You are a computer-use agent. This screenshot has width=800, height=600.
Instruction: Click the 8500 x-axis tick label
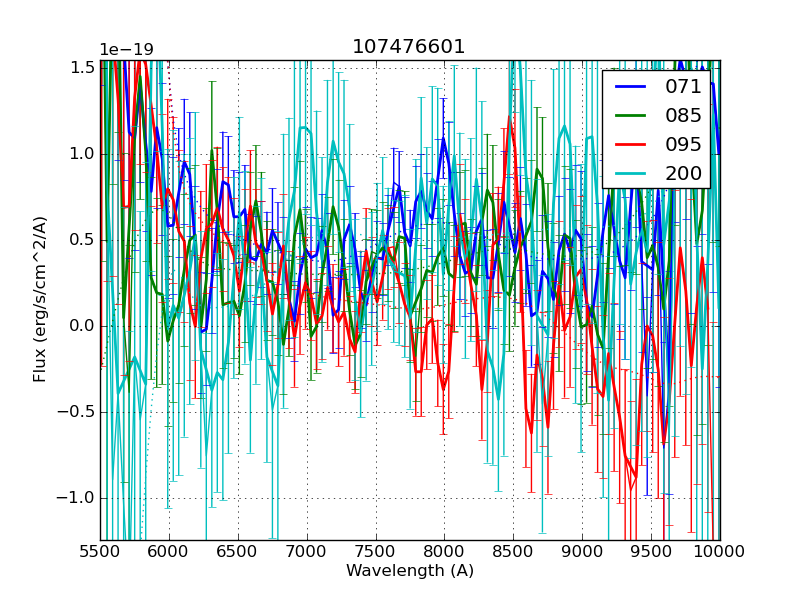click(513, 551)
